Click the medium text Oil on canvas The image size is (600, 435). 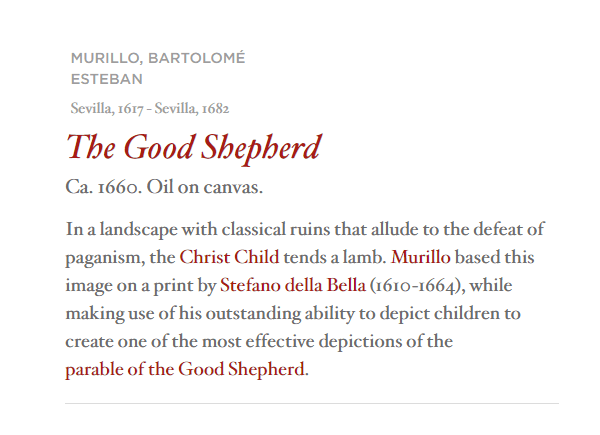pos(205,187)
